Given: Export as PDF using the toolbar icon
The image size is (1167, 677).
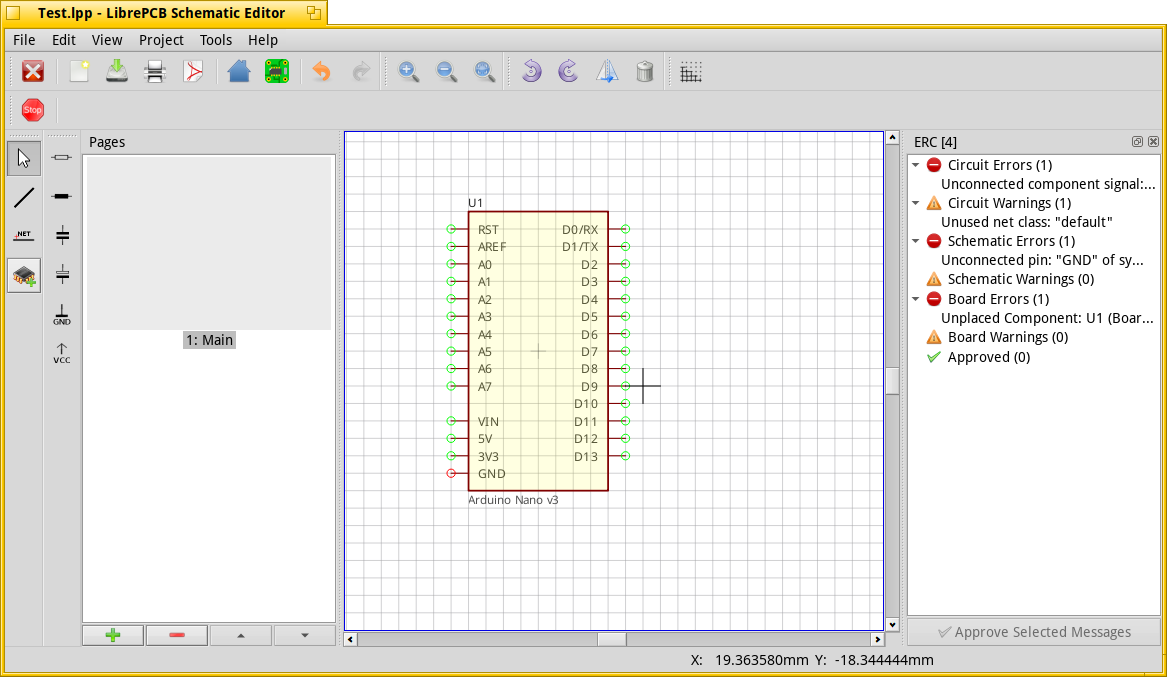Looking at the screenshot, I should click(194, 71).
